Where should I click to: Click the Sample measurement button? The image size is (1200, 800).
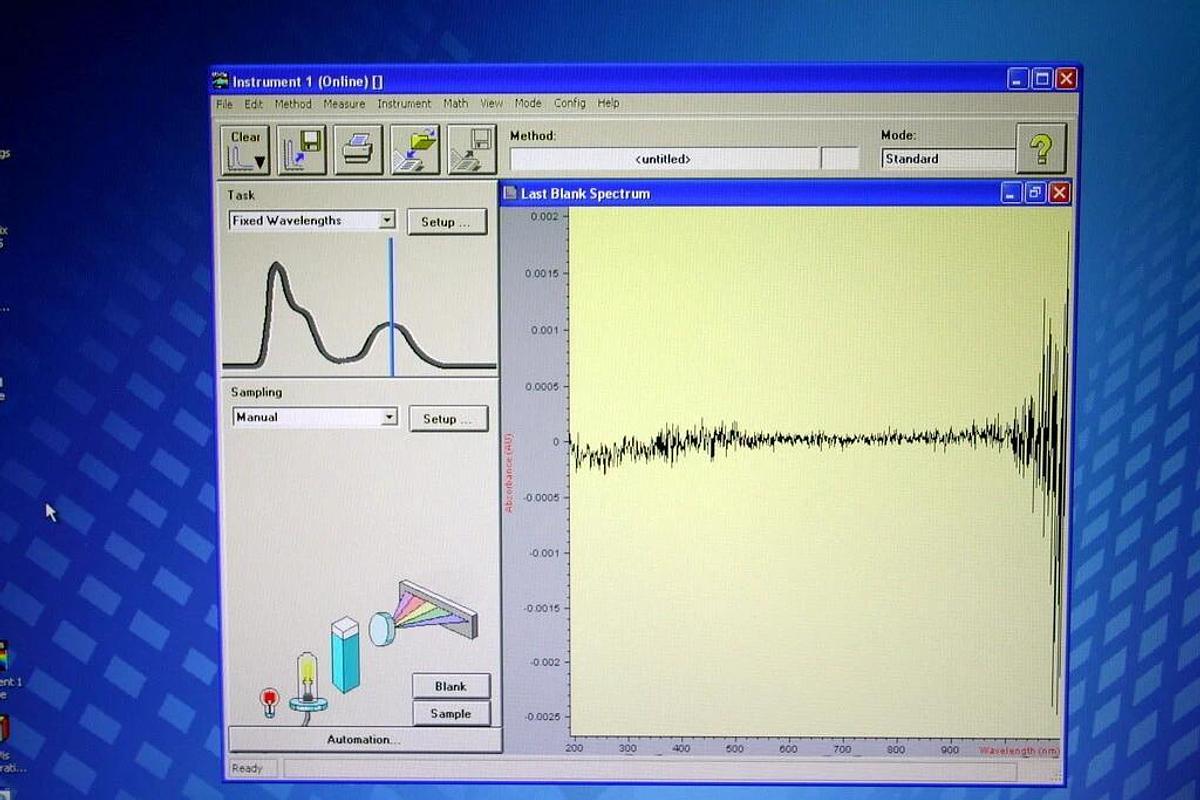point(451,713)
